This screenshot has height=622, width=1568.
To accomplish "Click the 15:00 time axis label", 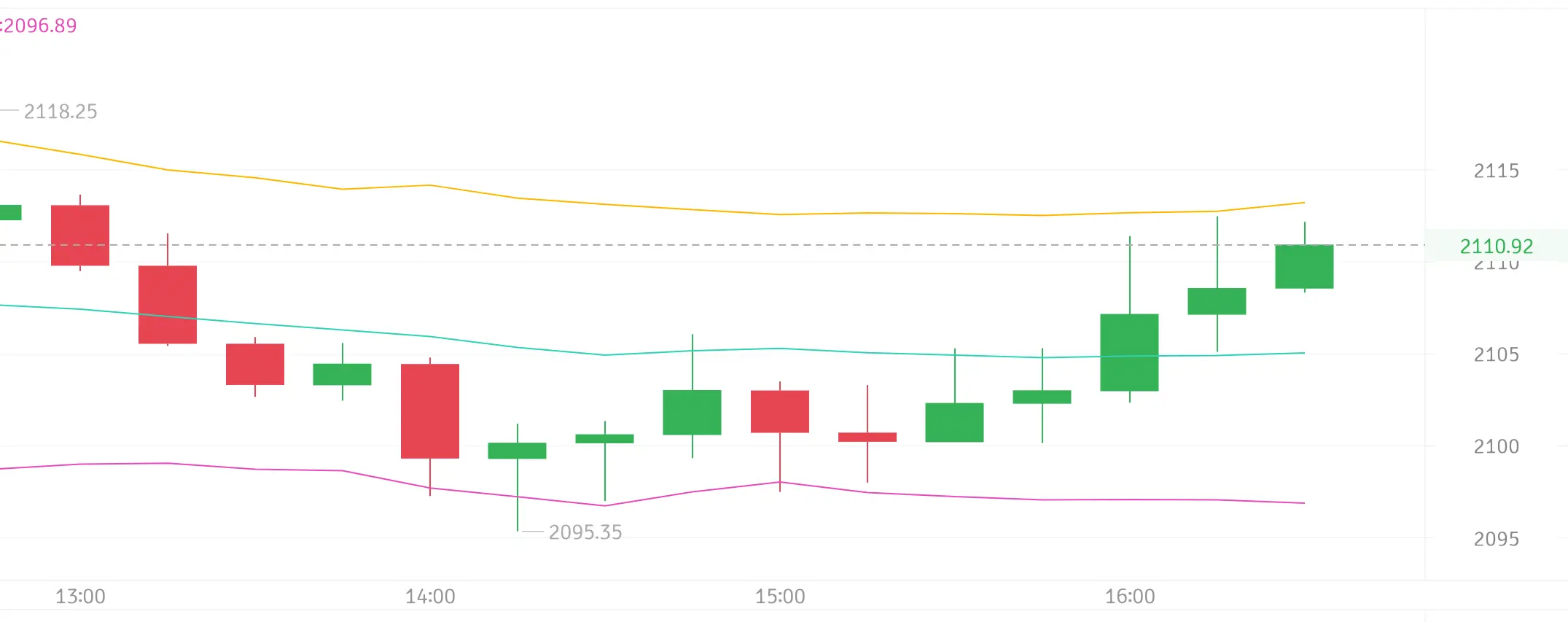I will pyautogui.click(x=780, y=596).
